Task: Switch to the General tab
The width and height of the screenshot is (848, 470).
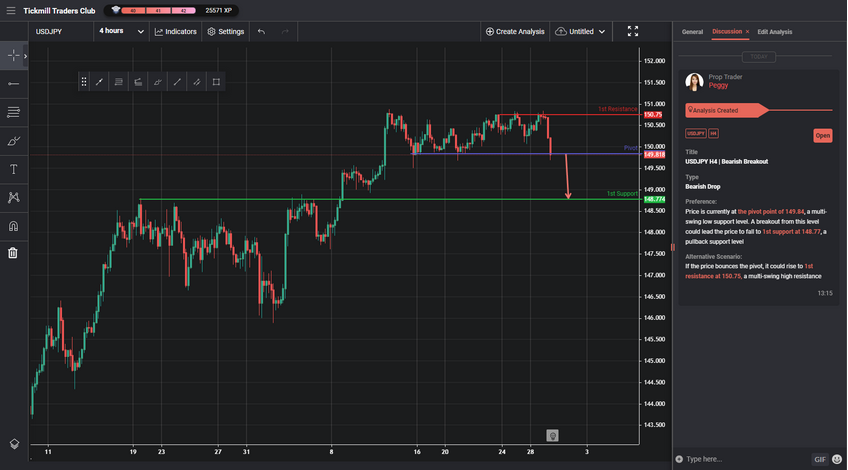Action: coord(692,32)
